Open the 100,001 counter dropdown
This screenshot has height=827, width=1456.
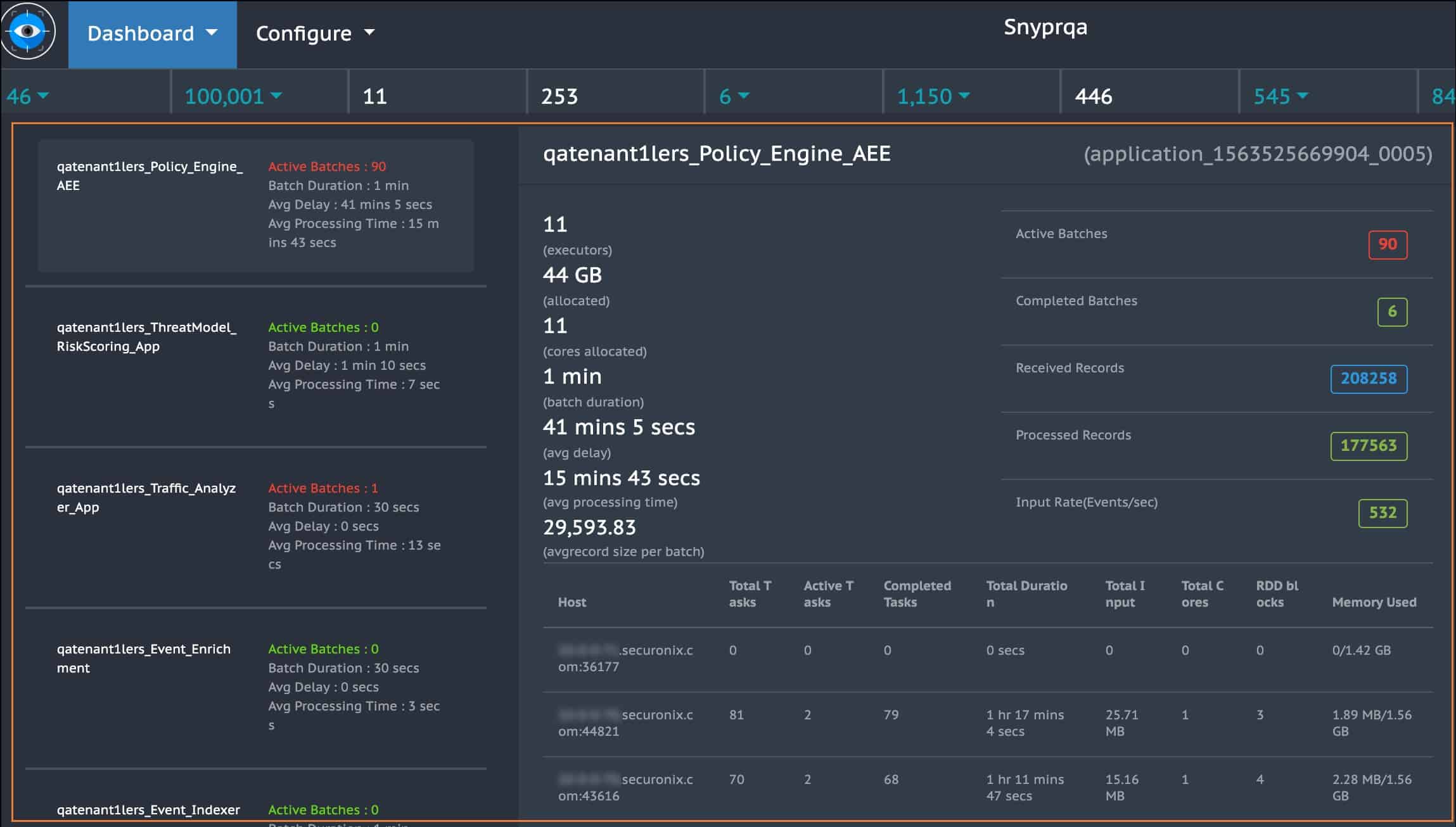[x=233, y=96]
